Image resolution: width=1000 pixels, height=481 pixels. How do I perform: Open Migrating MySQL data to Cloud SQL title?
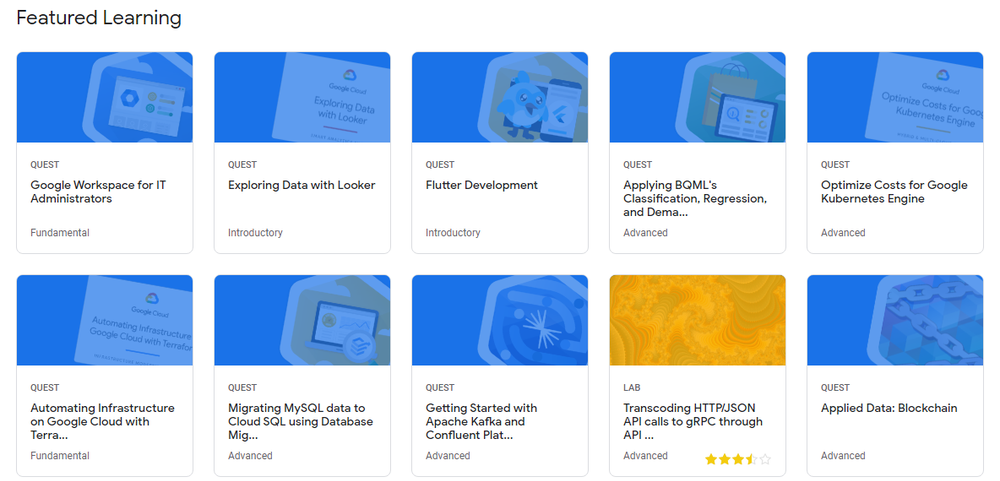(x=301, y=422)
